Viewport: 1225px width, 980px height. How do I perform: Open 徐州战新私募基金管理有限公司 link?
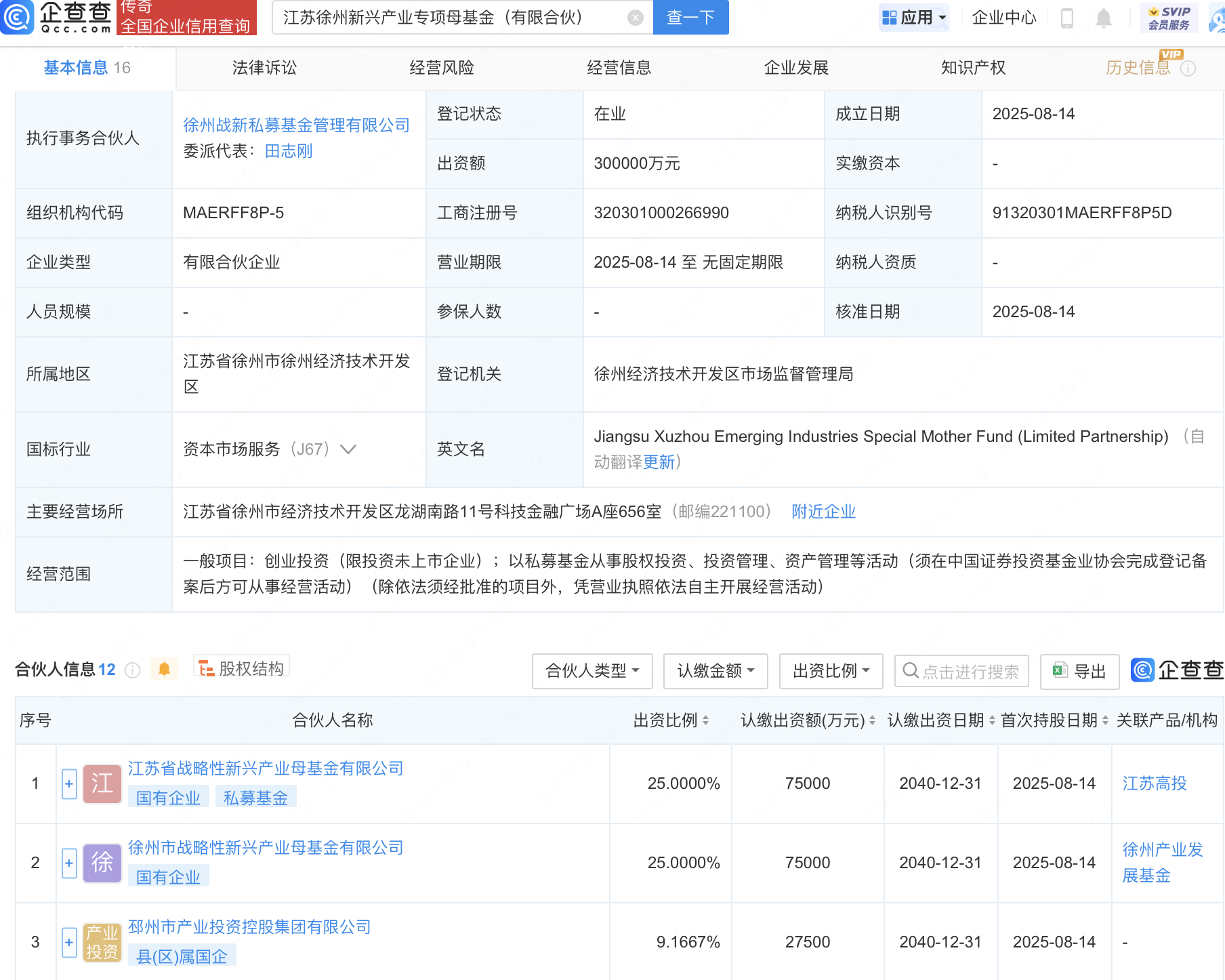(x=296, y=125)
